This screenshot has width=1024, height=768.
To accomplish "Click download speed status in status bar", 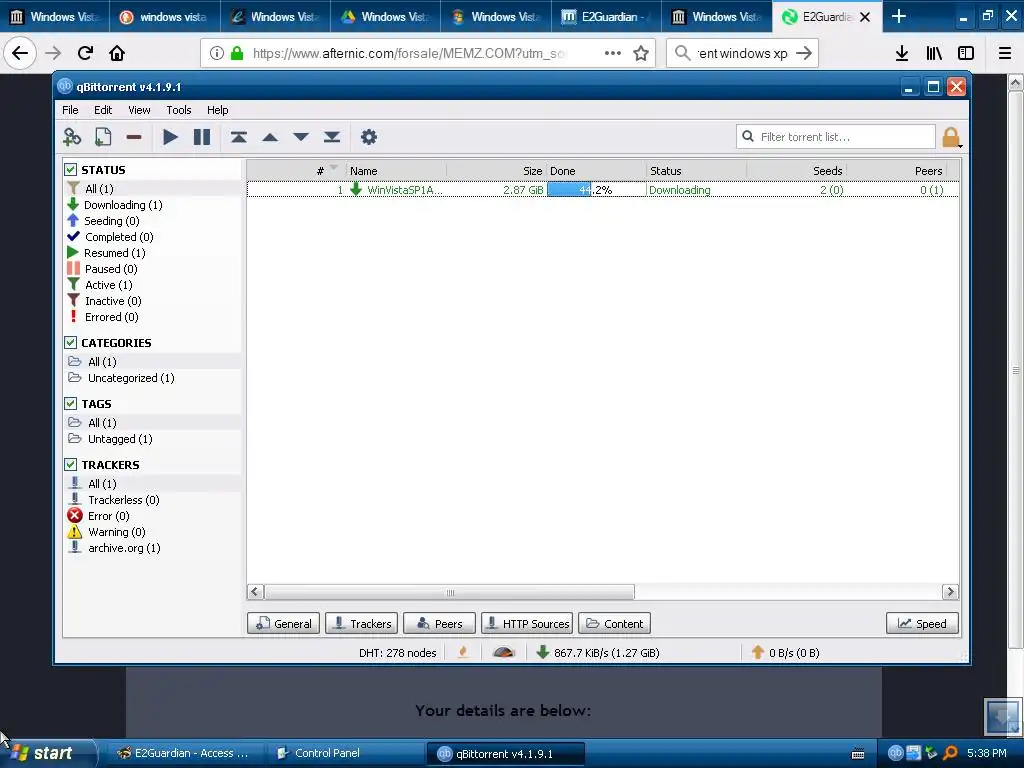I will tap(598, 652).
